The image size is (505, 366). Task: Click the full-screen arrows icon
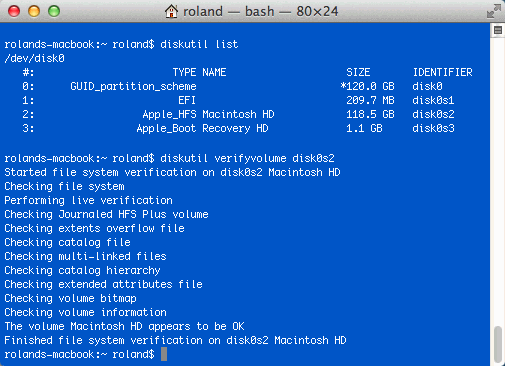click(494, 11)
